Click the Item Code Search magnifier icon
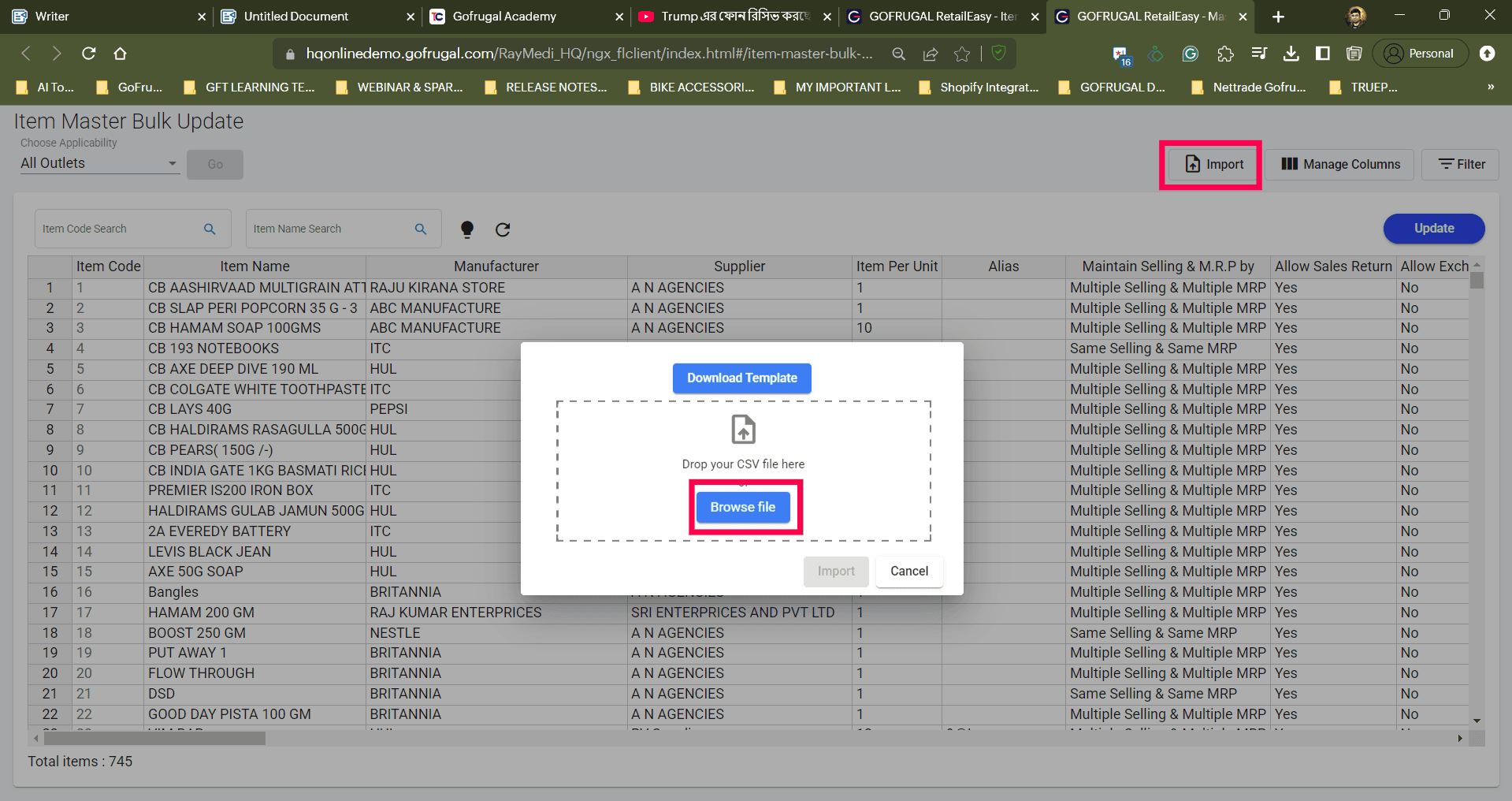1512x801 pixels. point(210,229)
